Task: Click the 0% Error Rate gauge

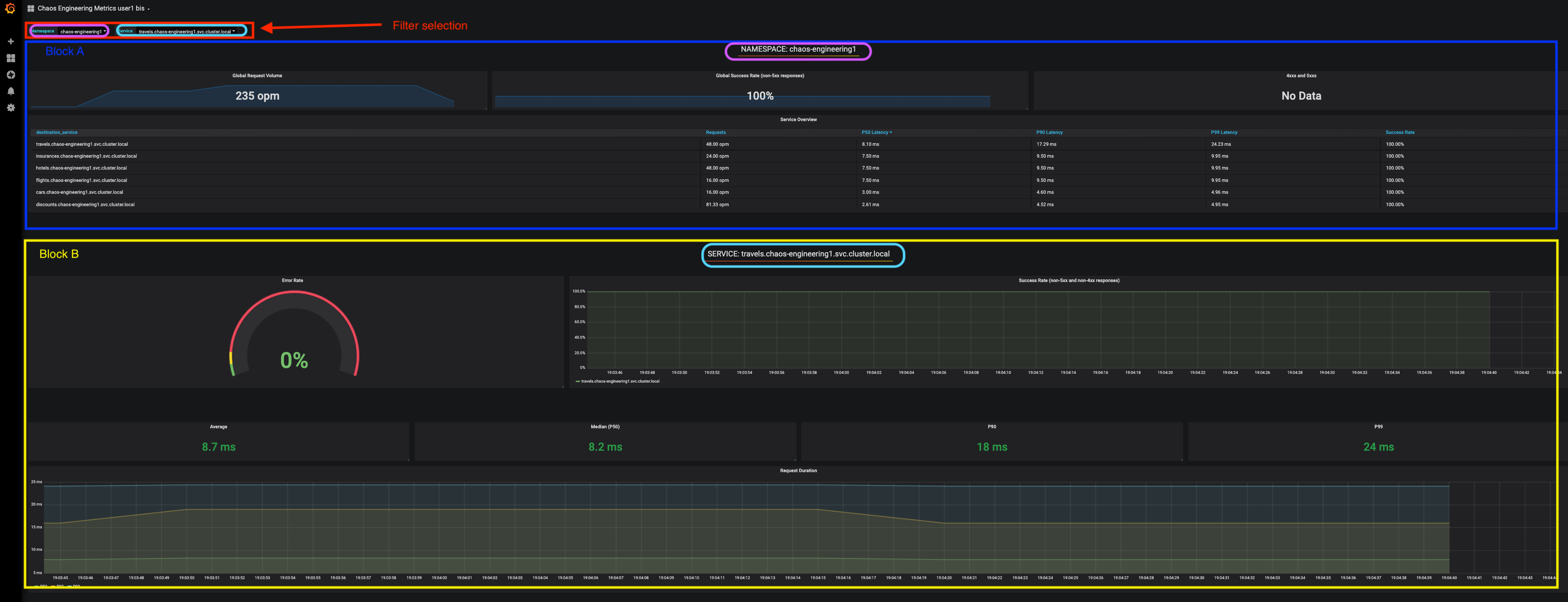Action: (294, 334)
